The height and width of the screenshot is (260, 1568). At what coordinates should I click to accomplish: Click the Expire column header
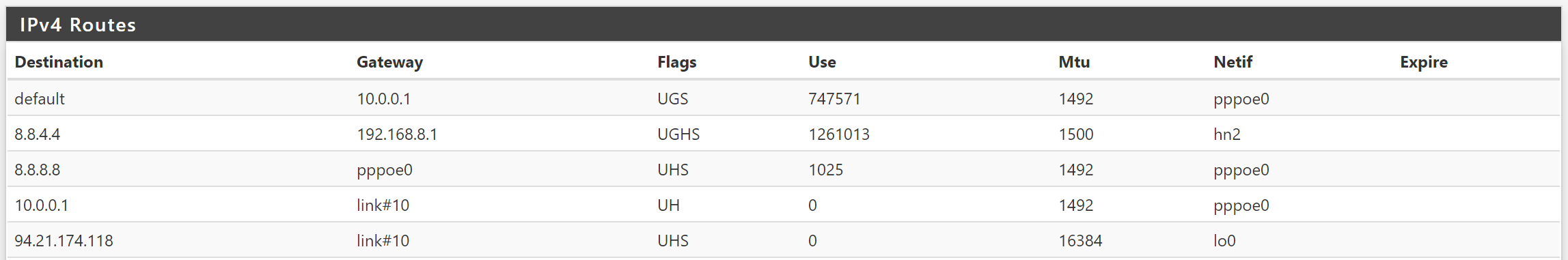1423,62
